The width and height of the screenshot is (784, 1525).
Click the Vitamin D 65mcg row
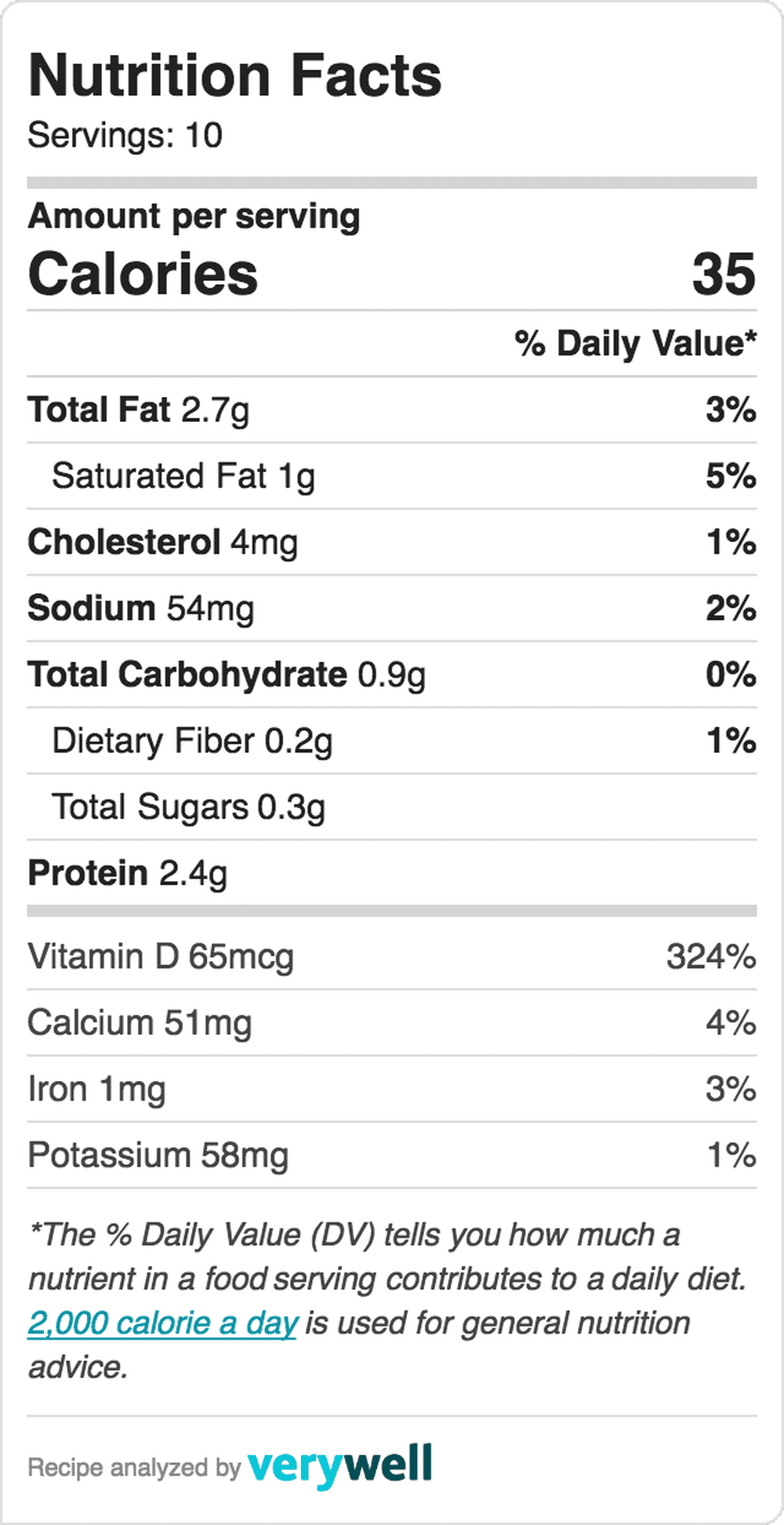(x=392, y=956)
